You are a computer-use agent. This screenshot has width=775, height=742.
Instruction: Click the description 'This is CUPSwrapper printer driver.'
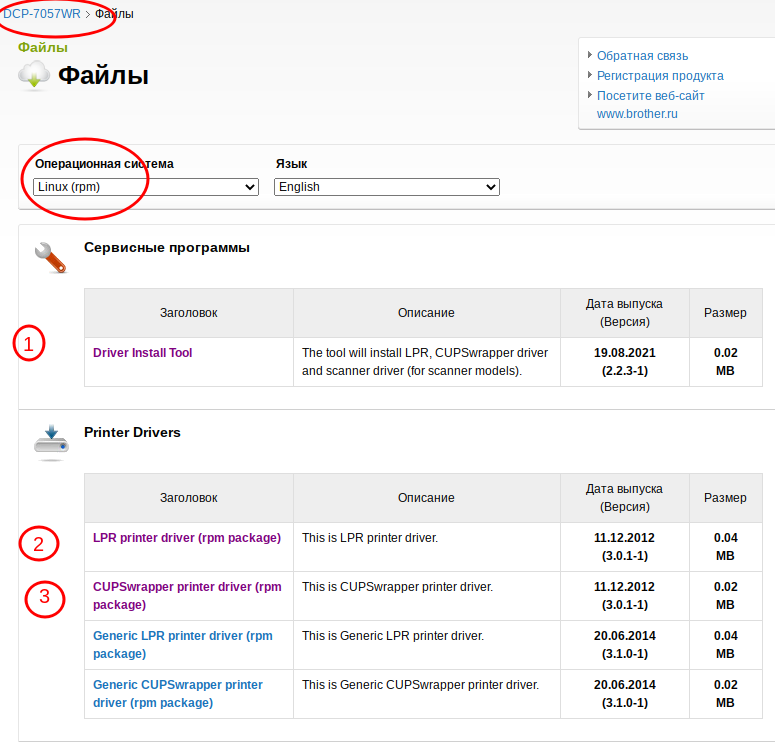[397, 586]
